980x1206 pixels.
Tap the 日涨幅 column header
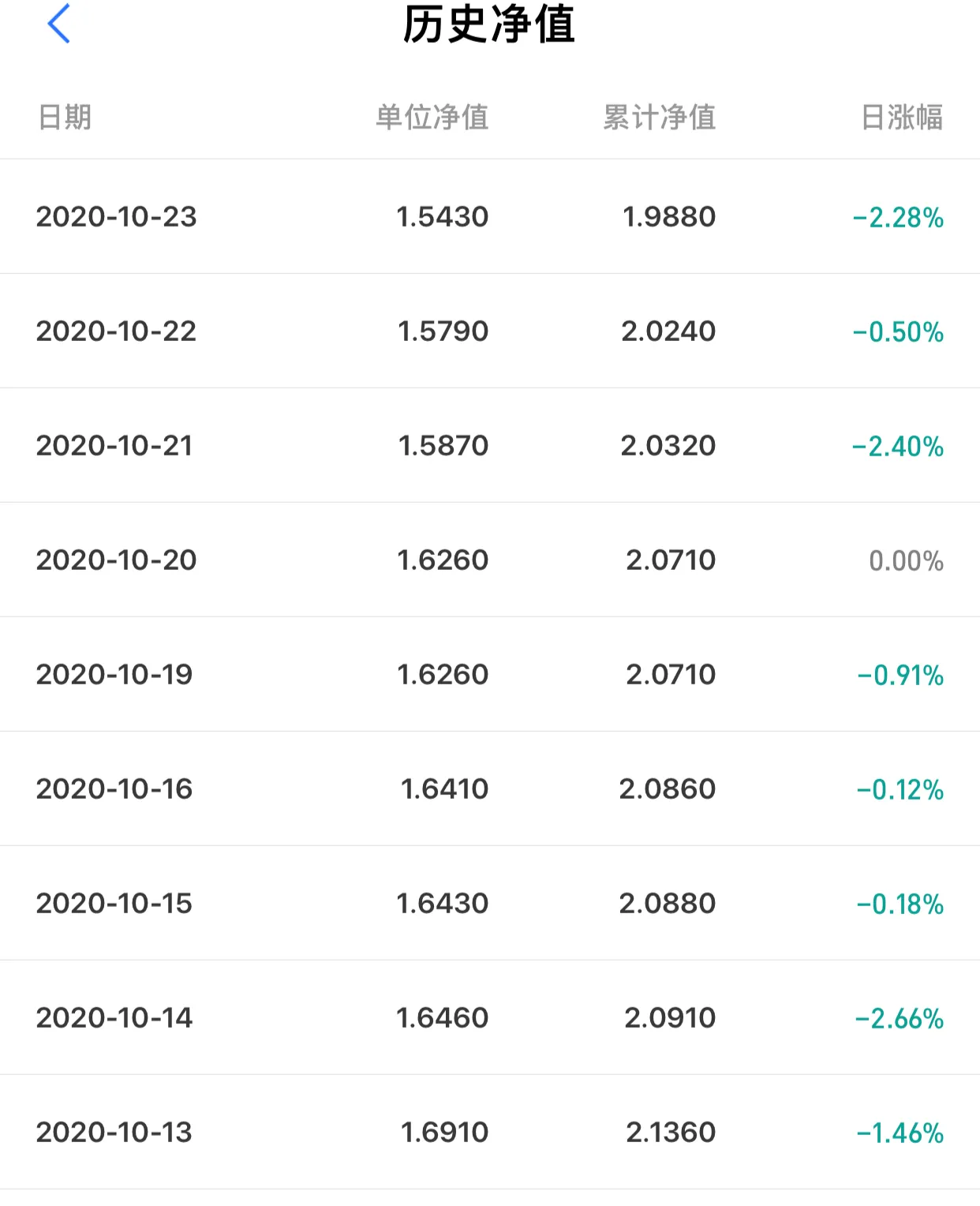(x=902, y=118)
